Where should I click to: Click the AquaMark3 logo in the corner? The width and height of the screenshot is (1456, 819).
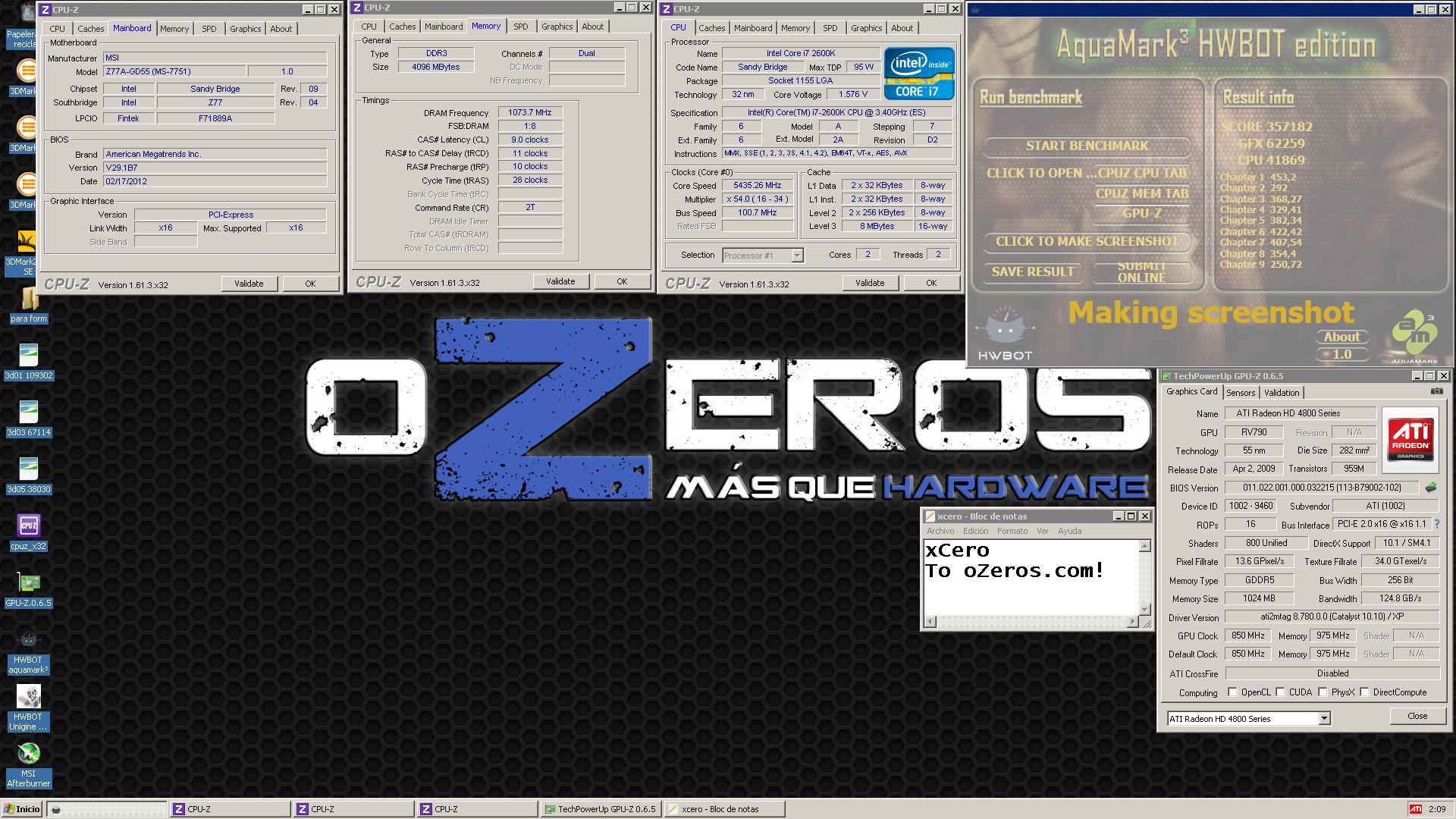(1414, 337)
